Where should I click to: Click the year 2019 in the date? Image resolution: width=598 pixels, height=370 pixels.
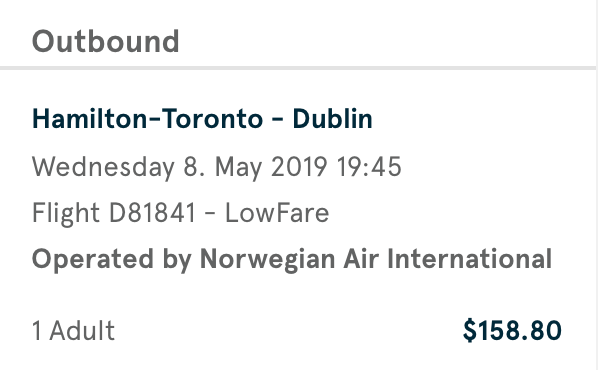299,167
